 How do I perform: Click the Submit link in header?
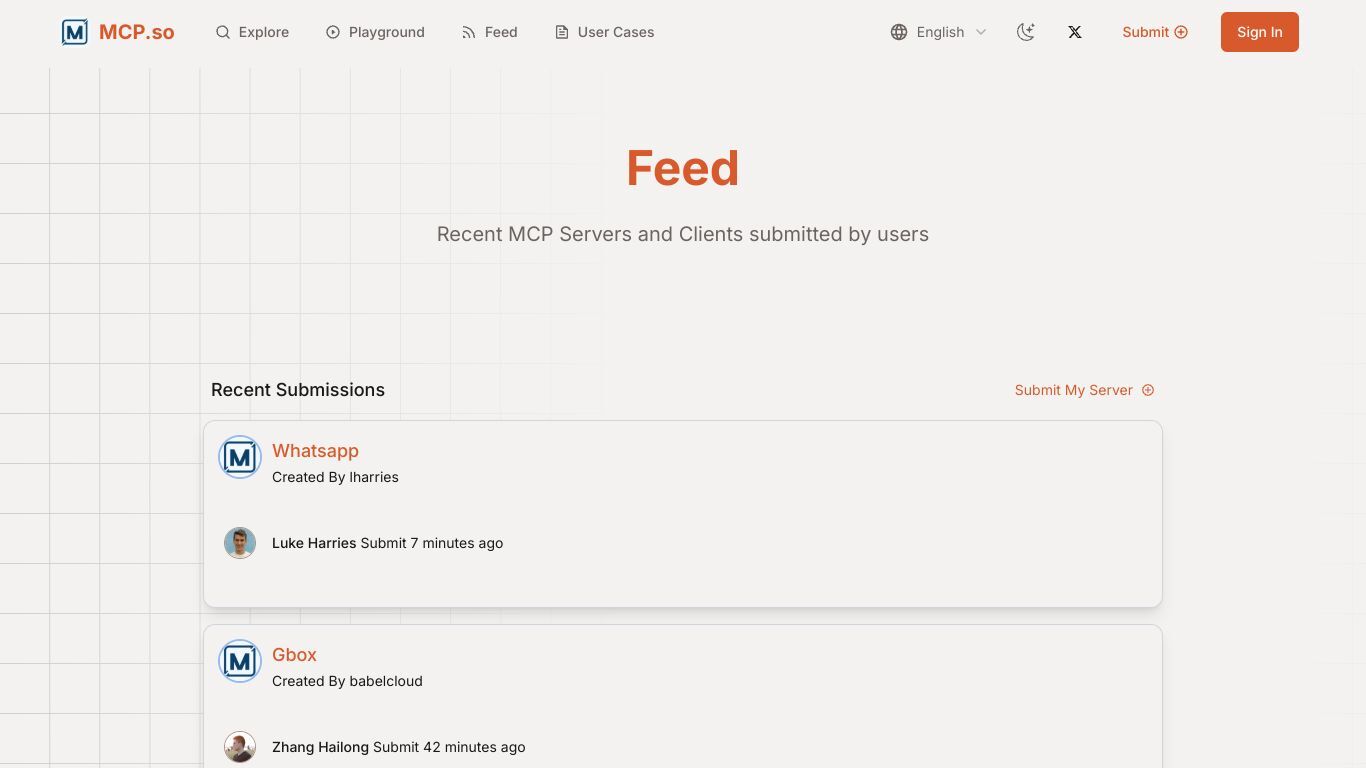tap(1155, 32)
